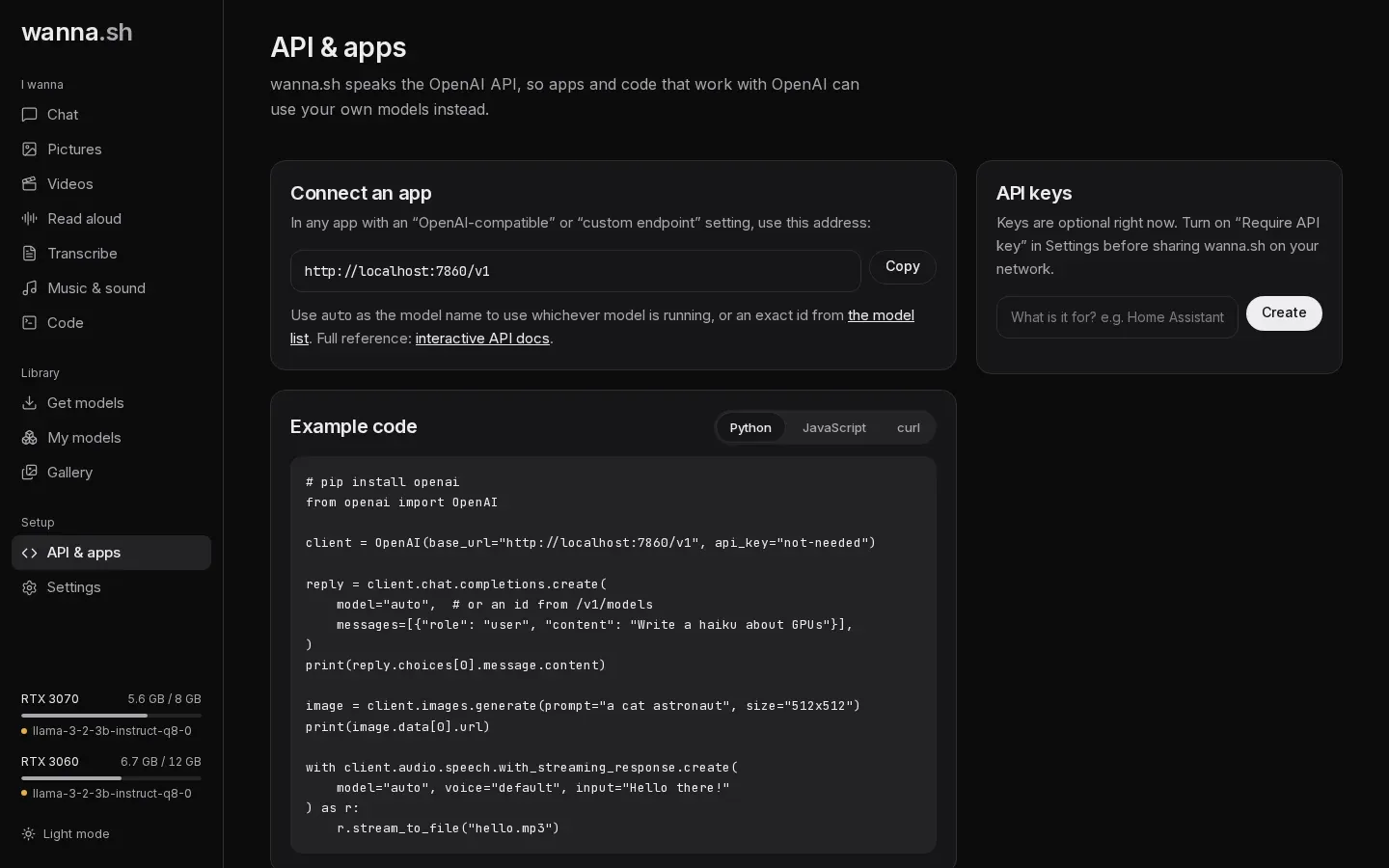The image size is (1389, 868).
Task: Go to the wanna.sh home logo
Action: point(77,32)
